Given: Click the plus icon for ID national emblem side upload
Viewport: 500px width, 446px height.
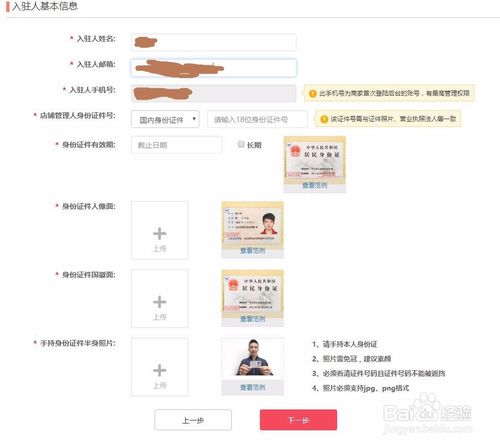Looking at the screenshot, I should click(x=160, y=302).
